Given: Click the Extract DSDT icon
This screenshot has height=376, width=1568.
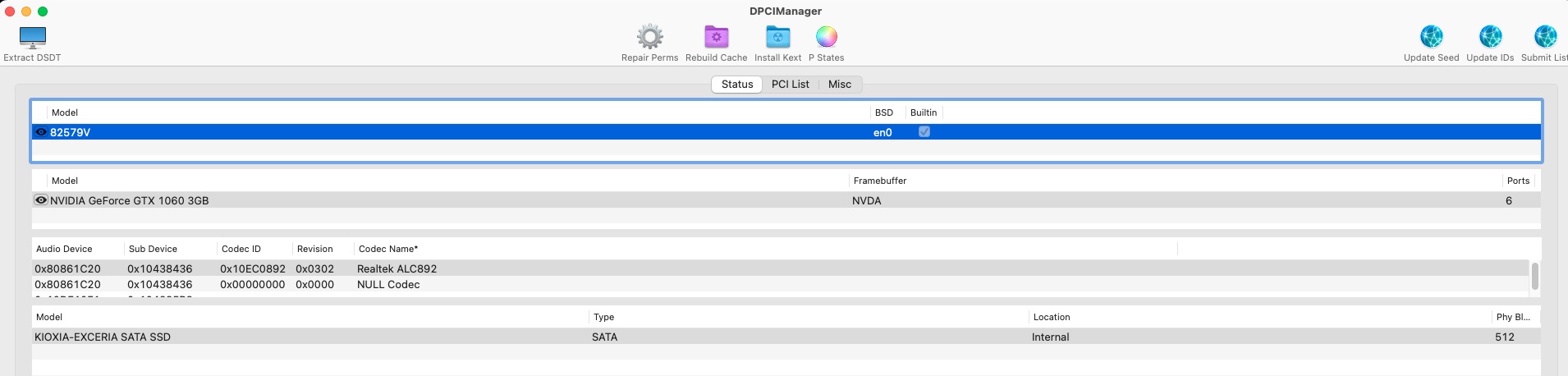Looking at the screenshot, I should click(33, 38).
